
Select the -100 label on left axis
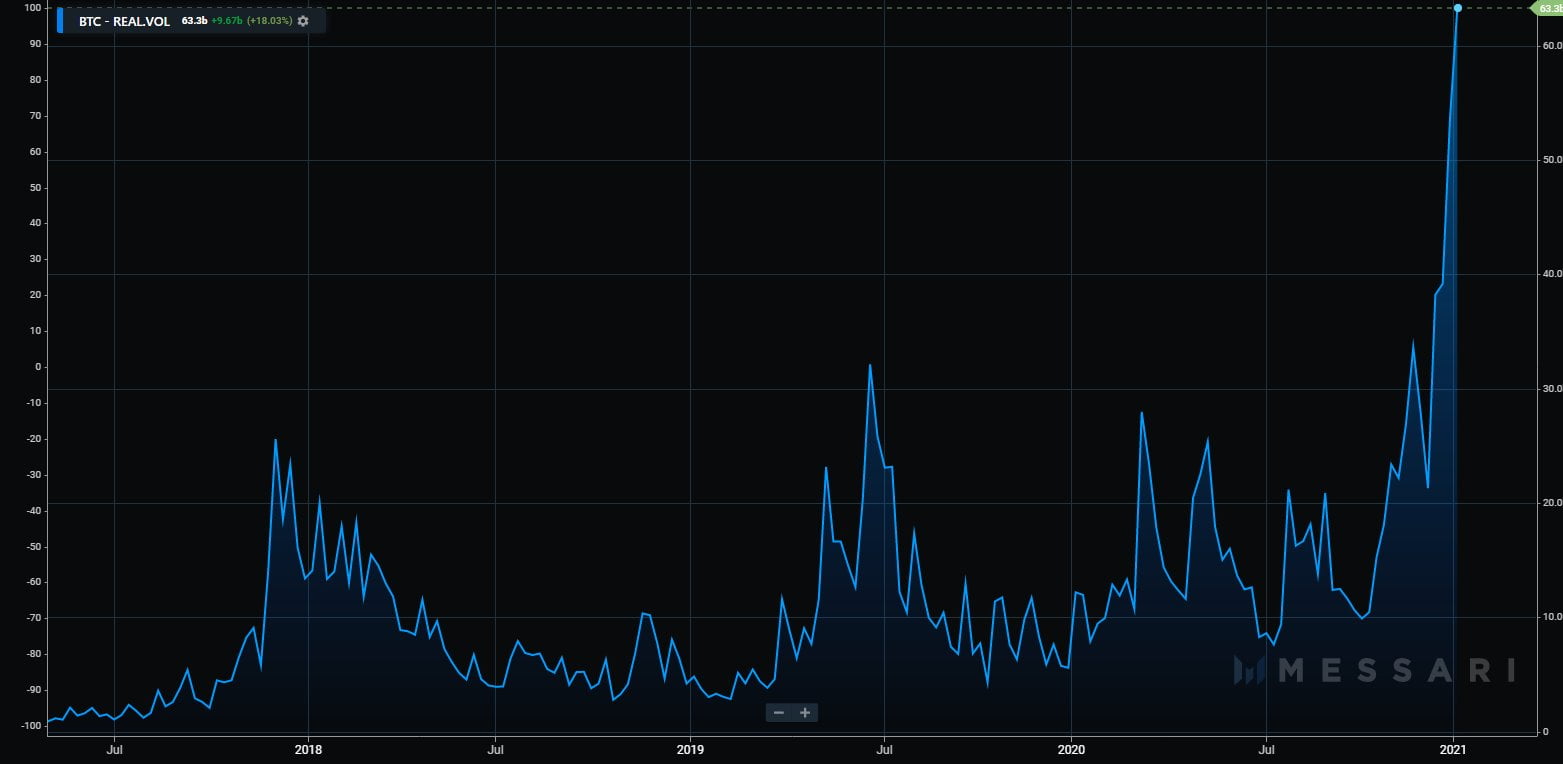point(32,725)
